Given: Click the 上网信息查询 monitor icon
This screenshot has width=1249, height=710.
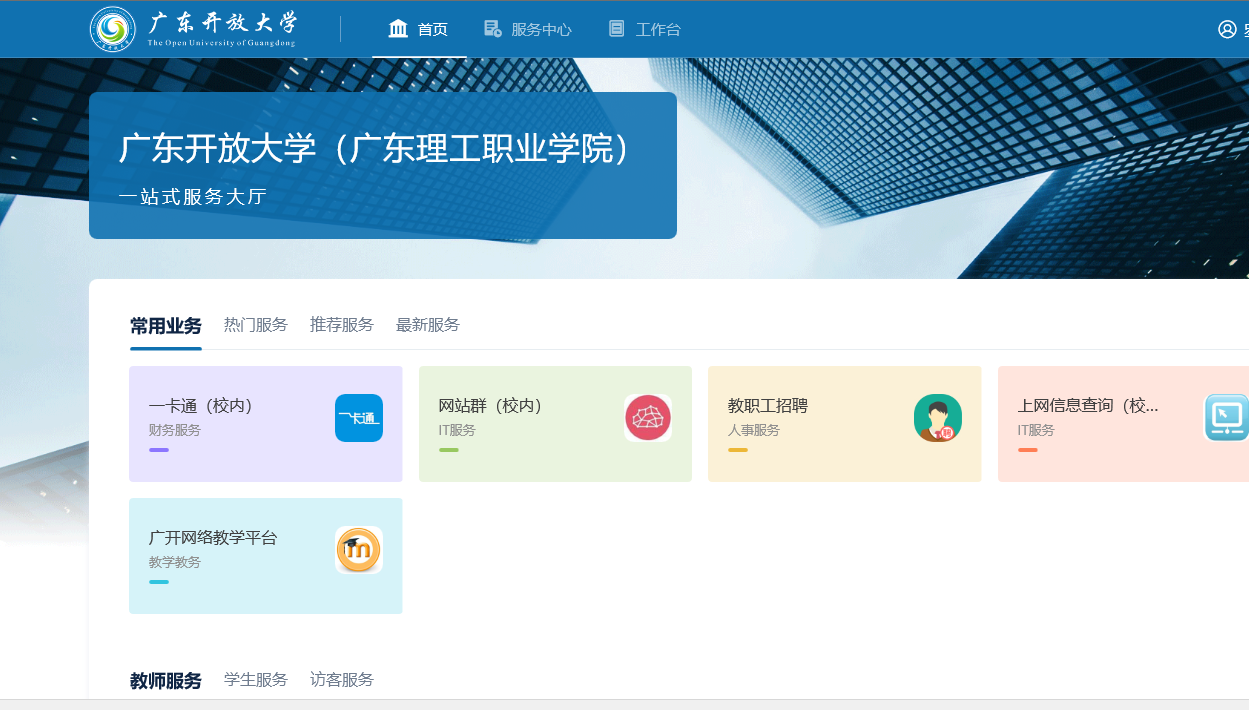Looking at the screenshot, I should coord(1226,418).
